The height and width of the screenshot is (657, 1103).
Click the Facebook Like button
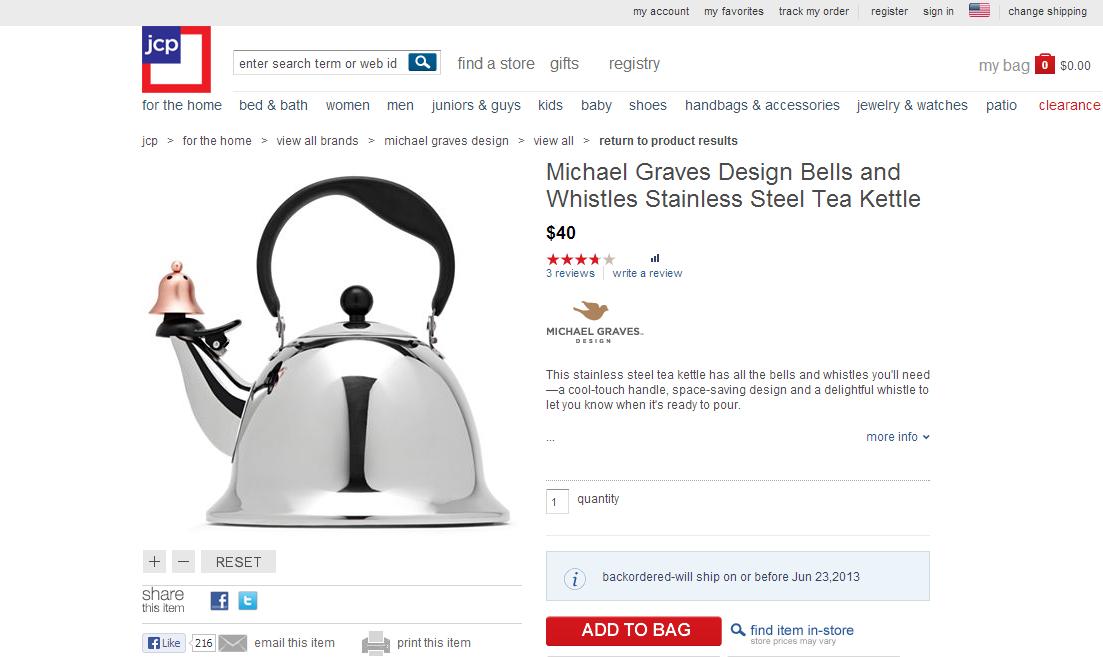click(164, 643)
